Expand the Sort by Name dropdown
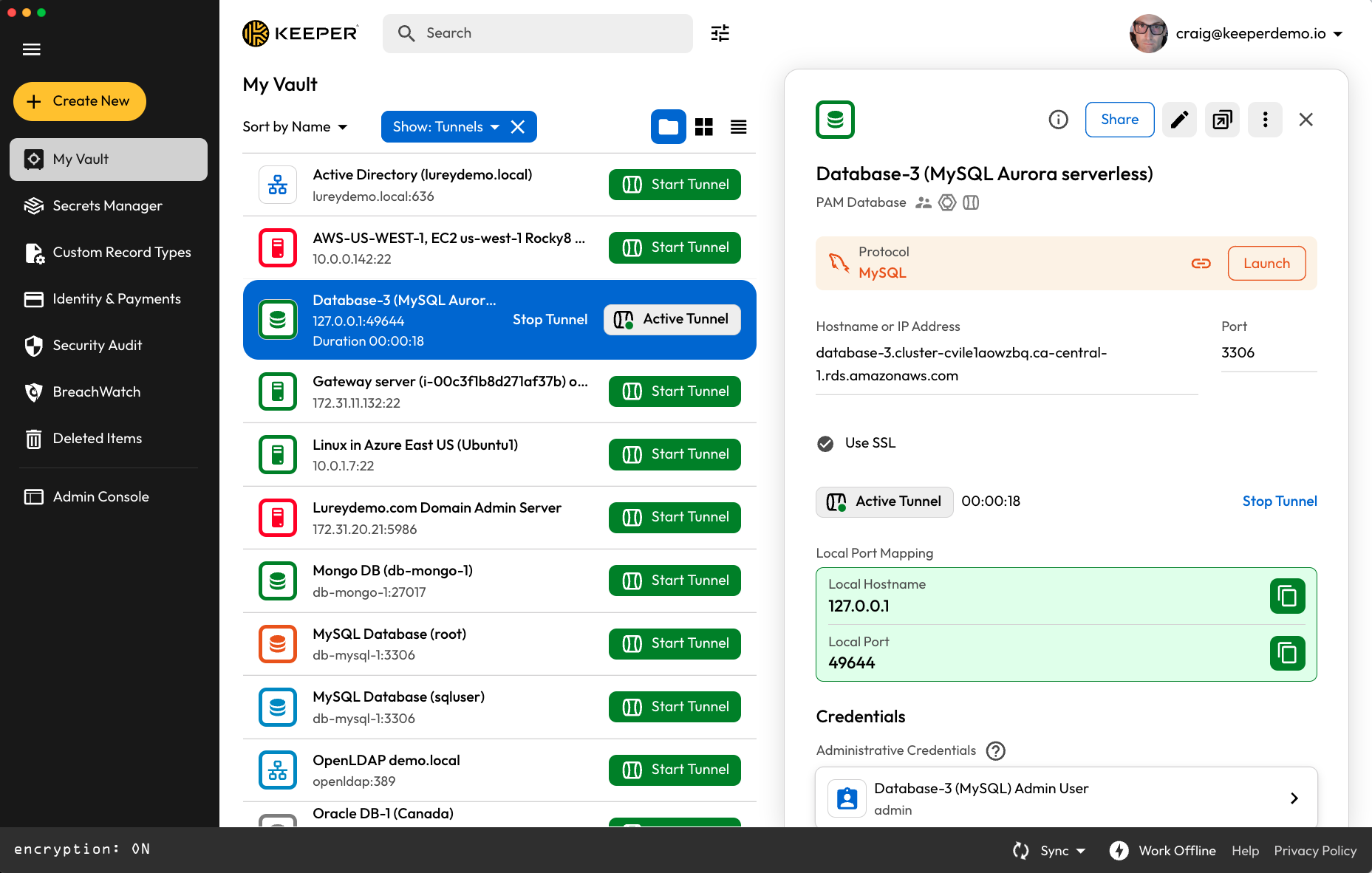 click(x=295, y=127)
